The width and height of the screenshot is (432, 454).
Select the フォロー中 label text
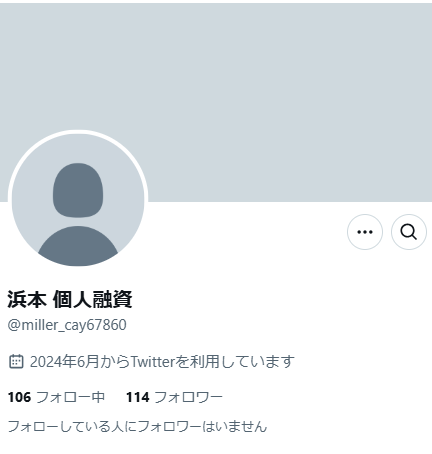pos(70,397)
